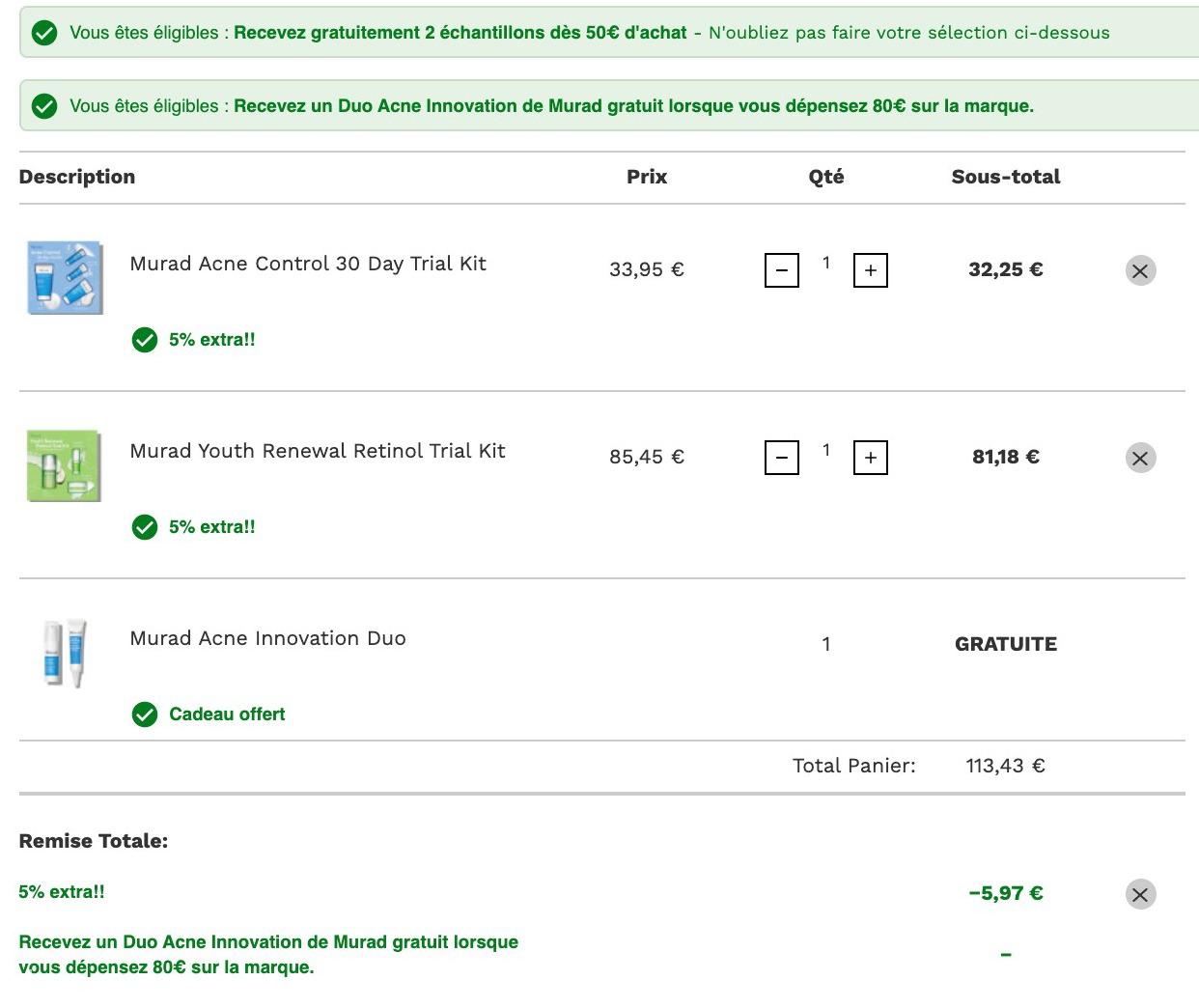This screenshot has width=1199, height=1008.
Task: Click the check icon in the Duo Acne banner
Action: [44, 106]
